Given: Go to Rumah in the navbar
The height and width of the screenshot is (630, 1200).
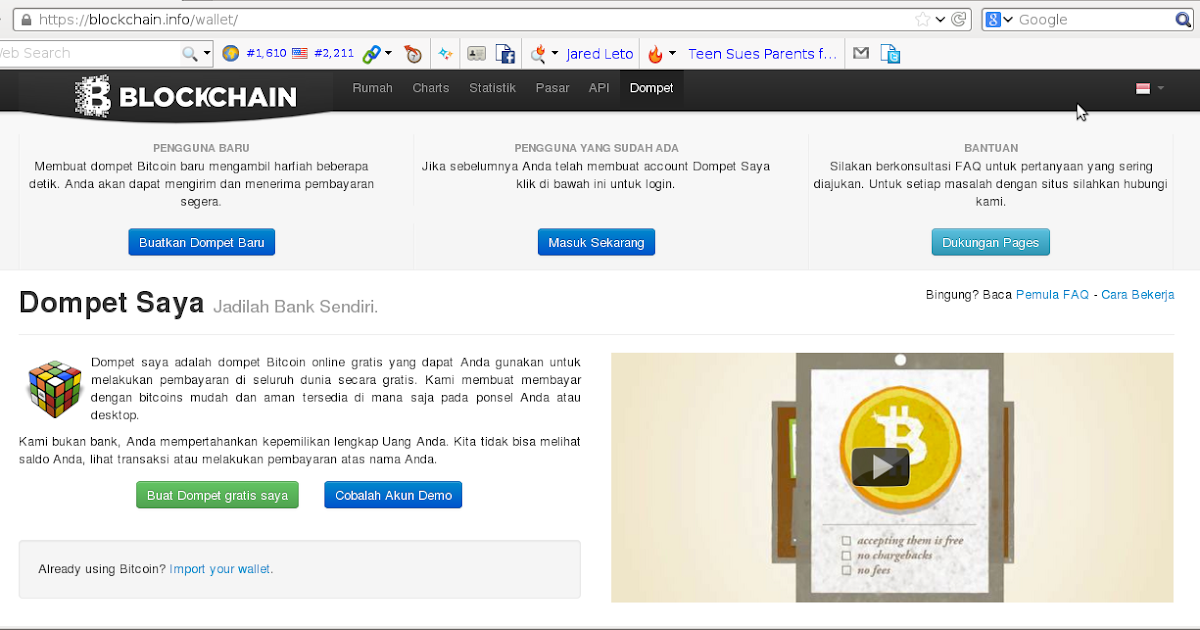Looking at the screenshot, I should (x=372, y=88).
